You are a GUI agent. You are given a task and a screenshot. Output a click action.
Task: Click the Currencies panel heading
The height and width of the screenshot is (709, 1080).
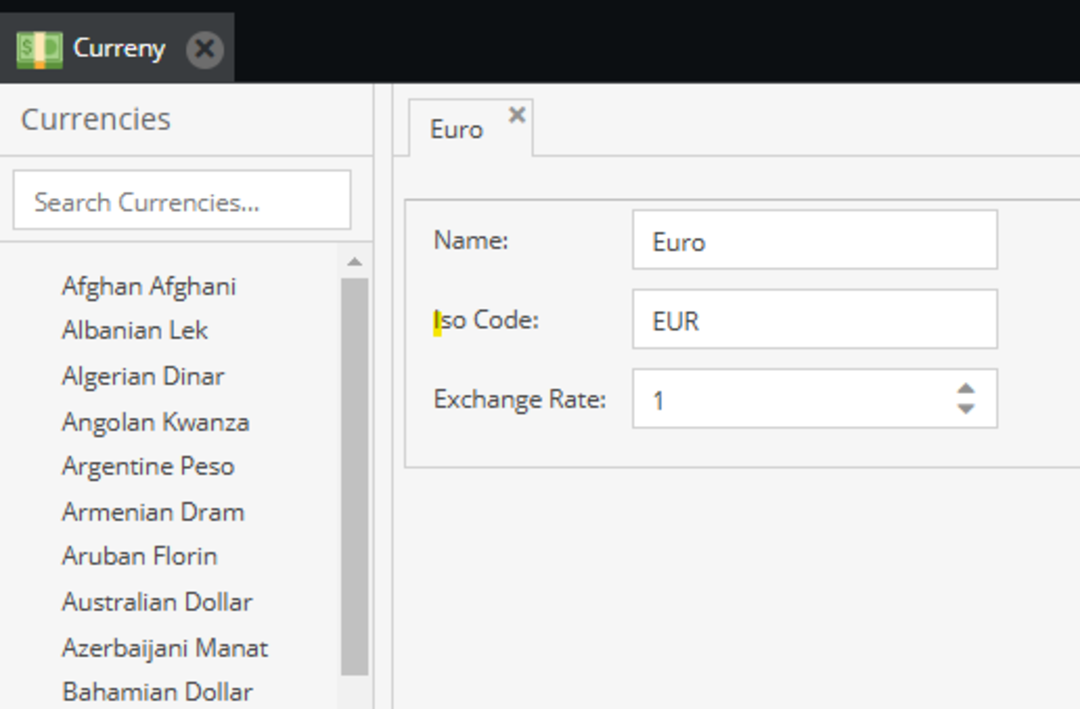(x=96, y=119)
